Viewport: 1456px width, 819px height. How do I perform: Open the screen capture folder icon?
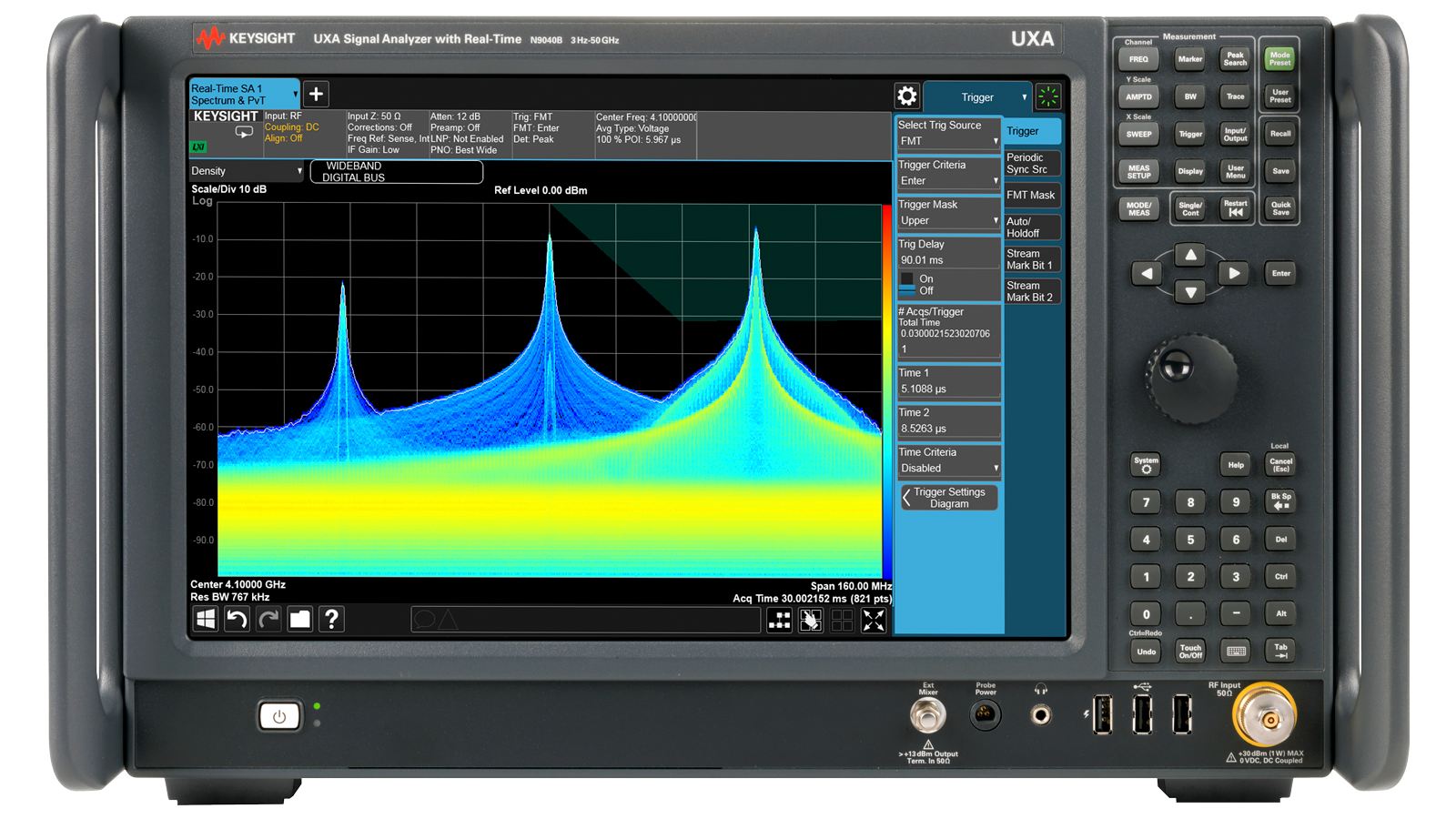pyautogui.click(x=301, y=620)
